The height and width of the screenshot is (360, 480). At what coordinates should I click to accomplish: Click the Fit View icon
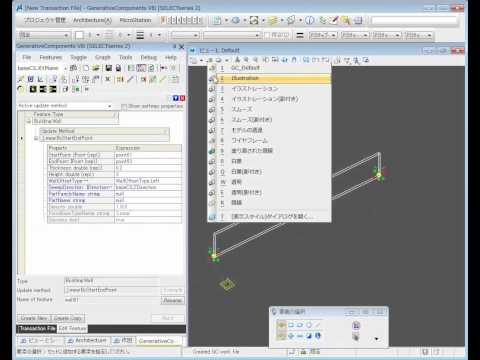(x=275, y=60)
